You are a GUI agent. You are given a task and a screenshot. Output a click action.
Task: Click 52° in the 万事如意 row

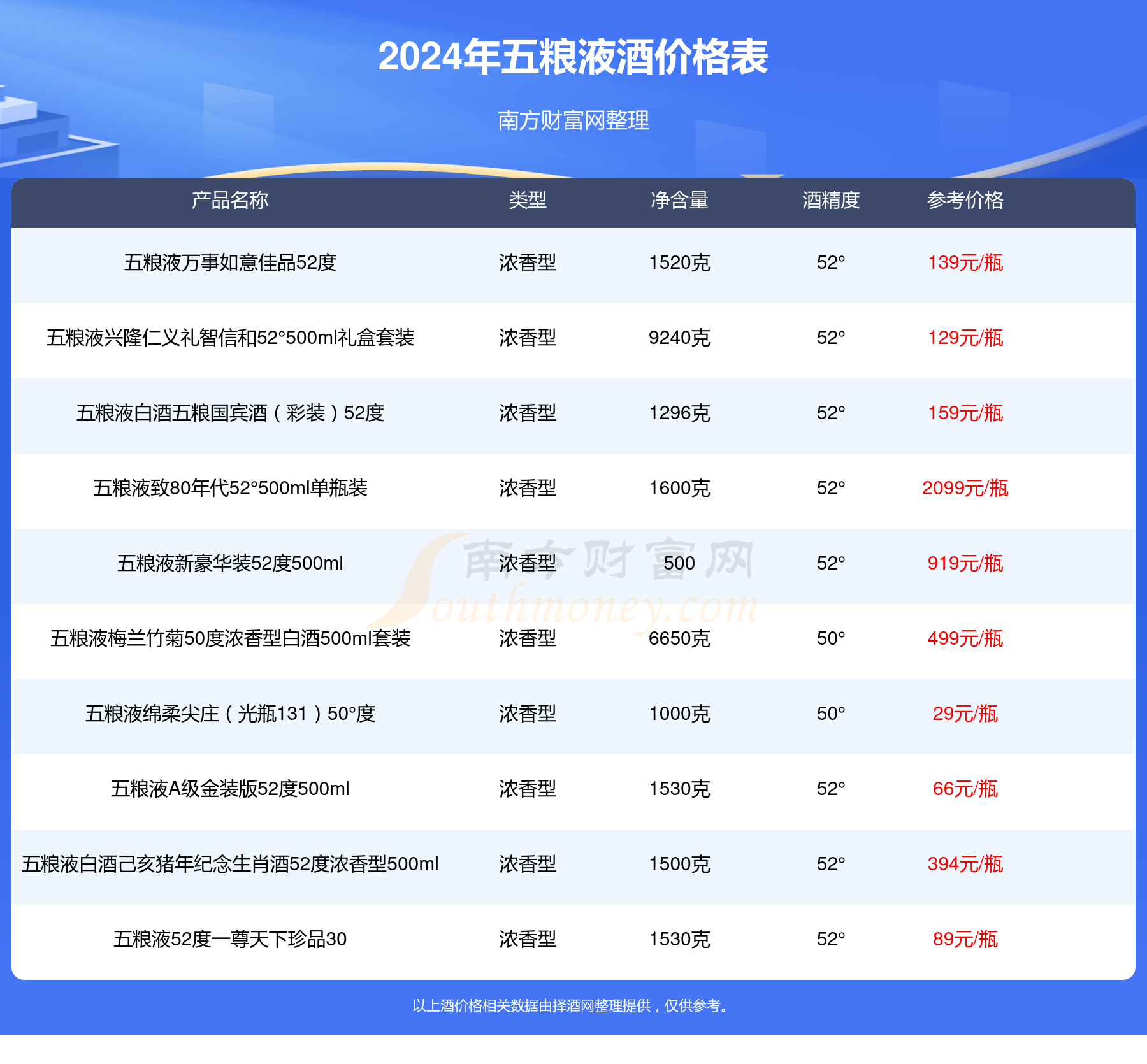click(x=831, y=262)
